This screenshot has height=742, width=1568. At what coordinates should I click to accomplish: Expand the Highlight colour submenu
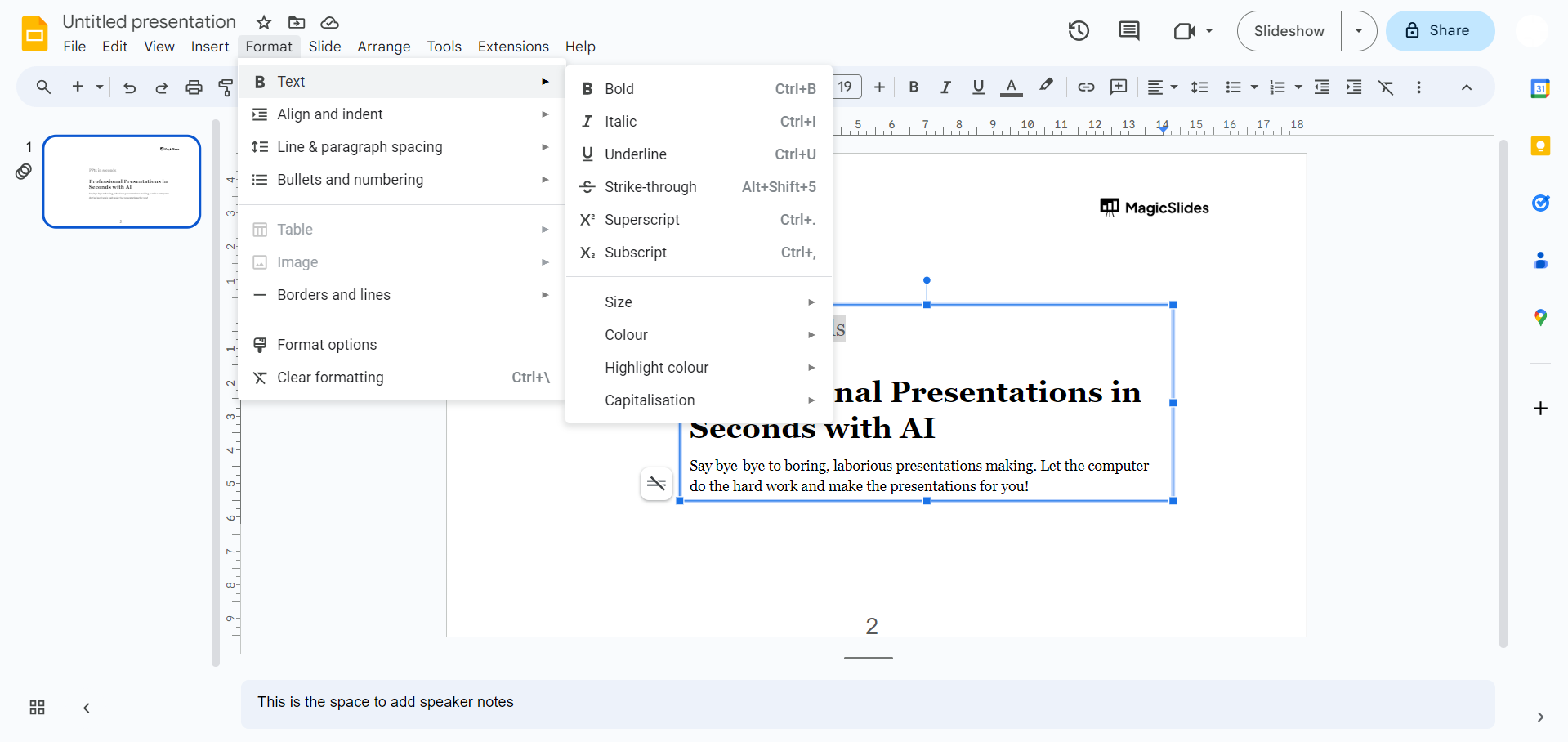point(699,368)
